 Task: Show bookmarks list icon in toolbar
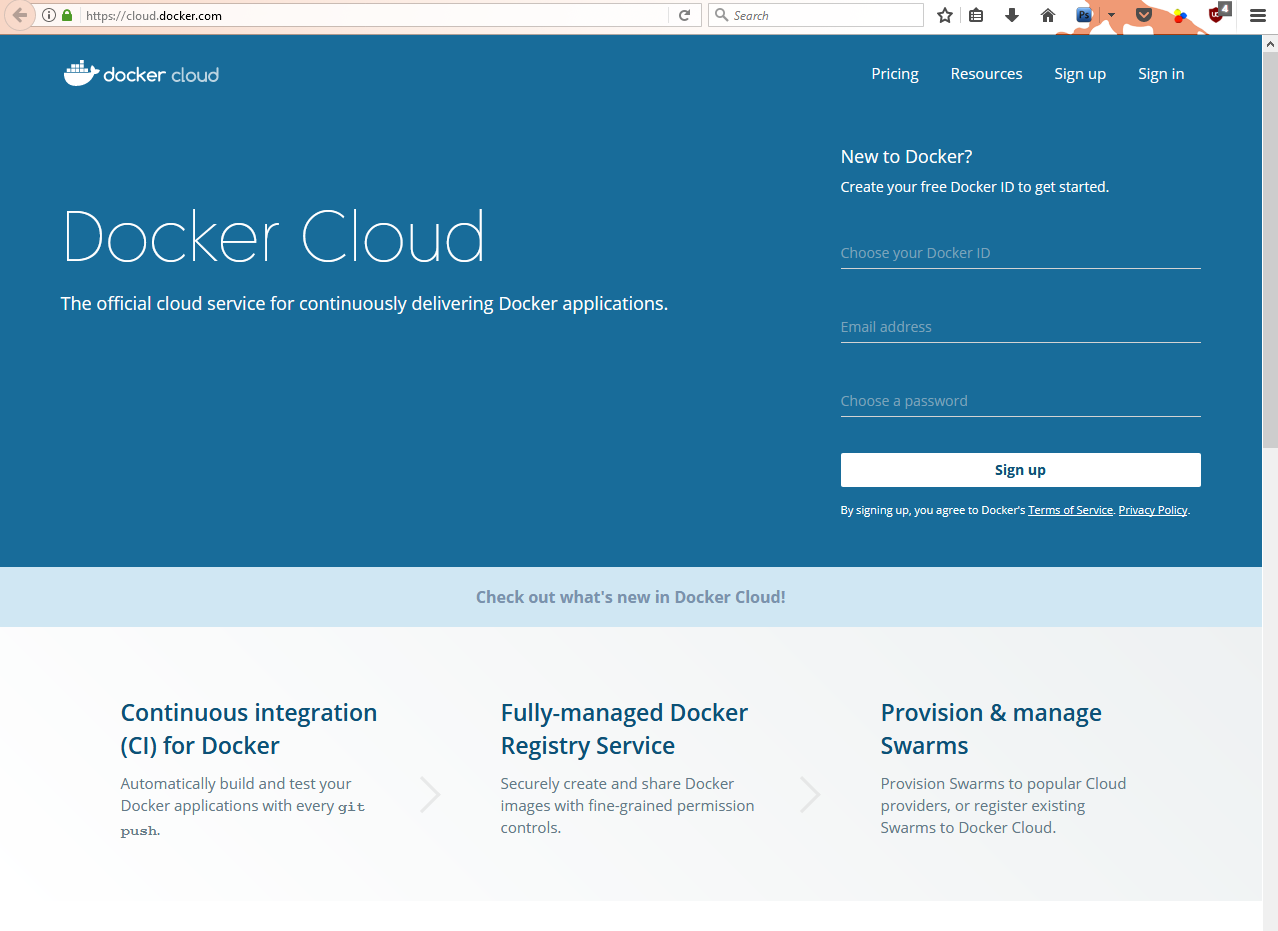tap(977, 15)
